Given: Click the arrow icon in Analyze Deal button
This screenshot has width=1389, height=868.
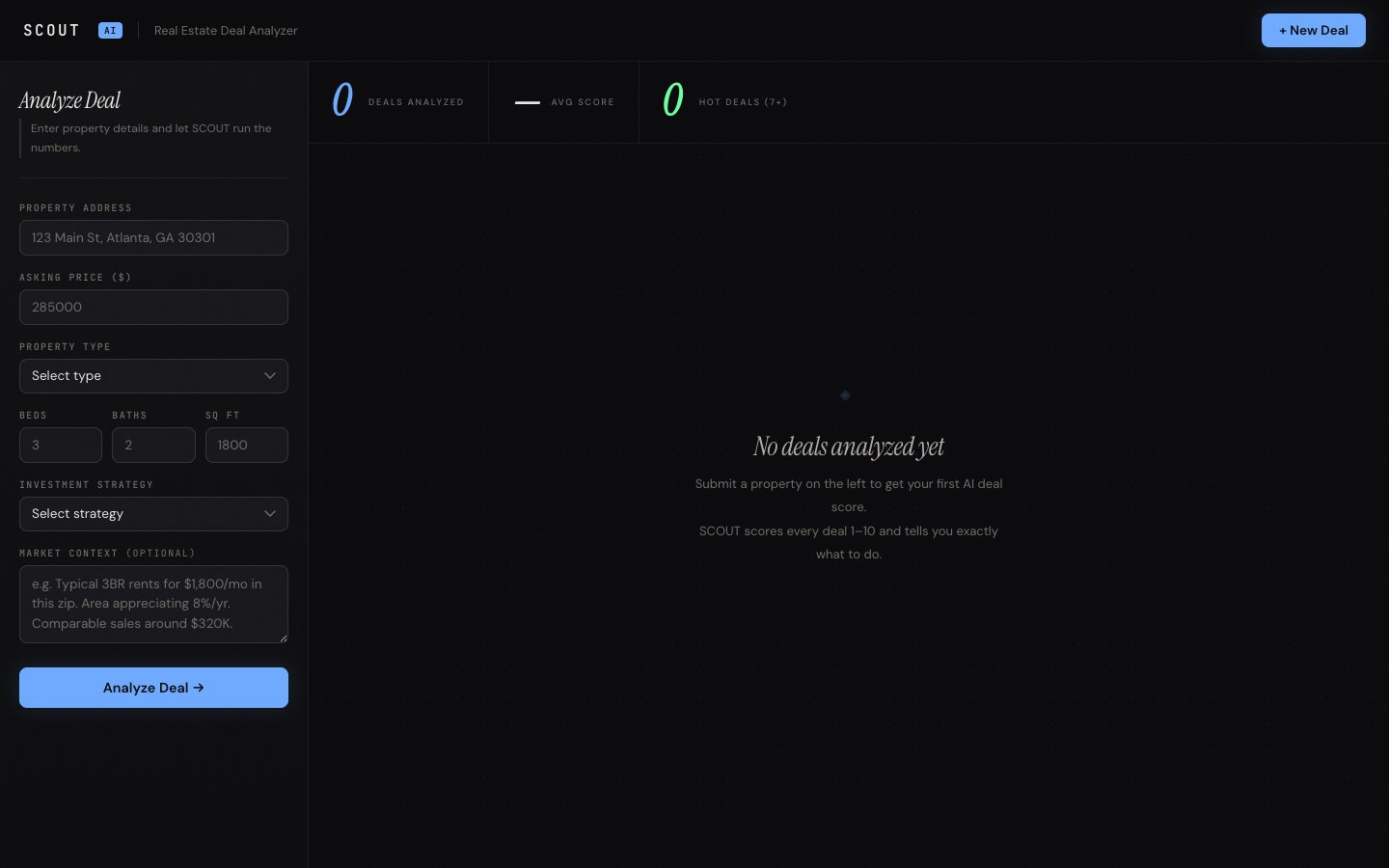Looking at the screenshot, I should coord(198,688).
